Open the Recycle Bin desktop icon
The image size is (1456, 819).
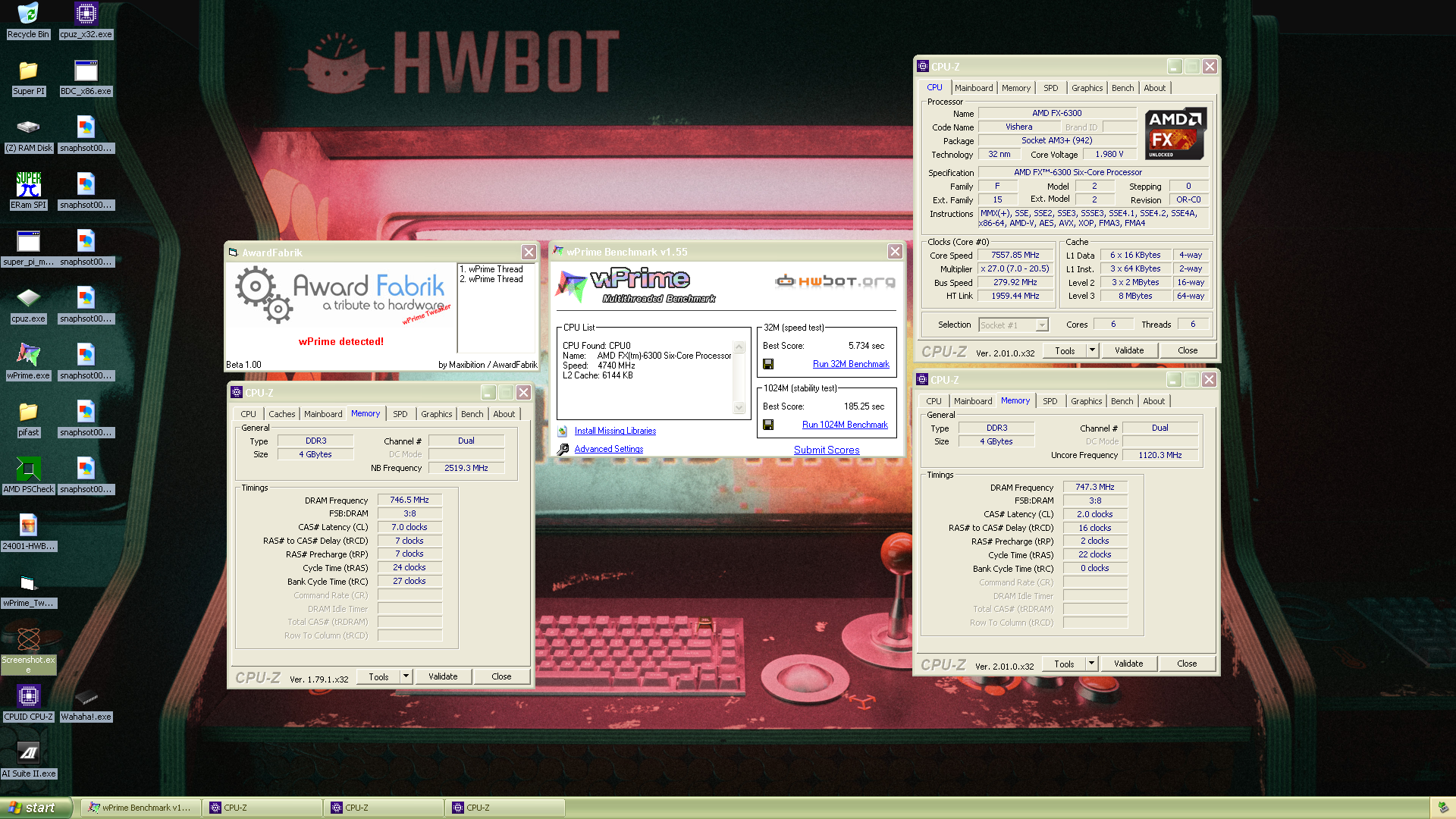28,20
